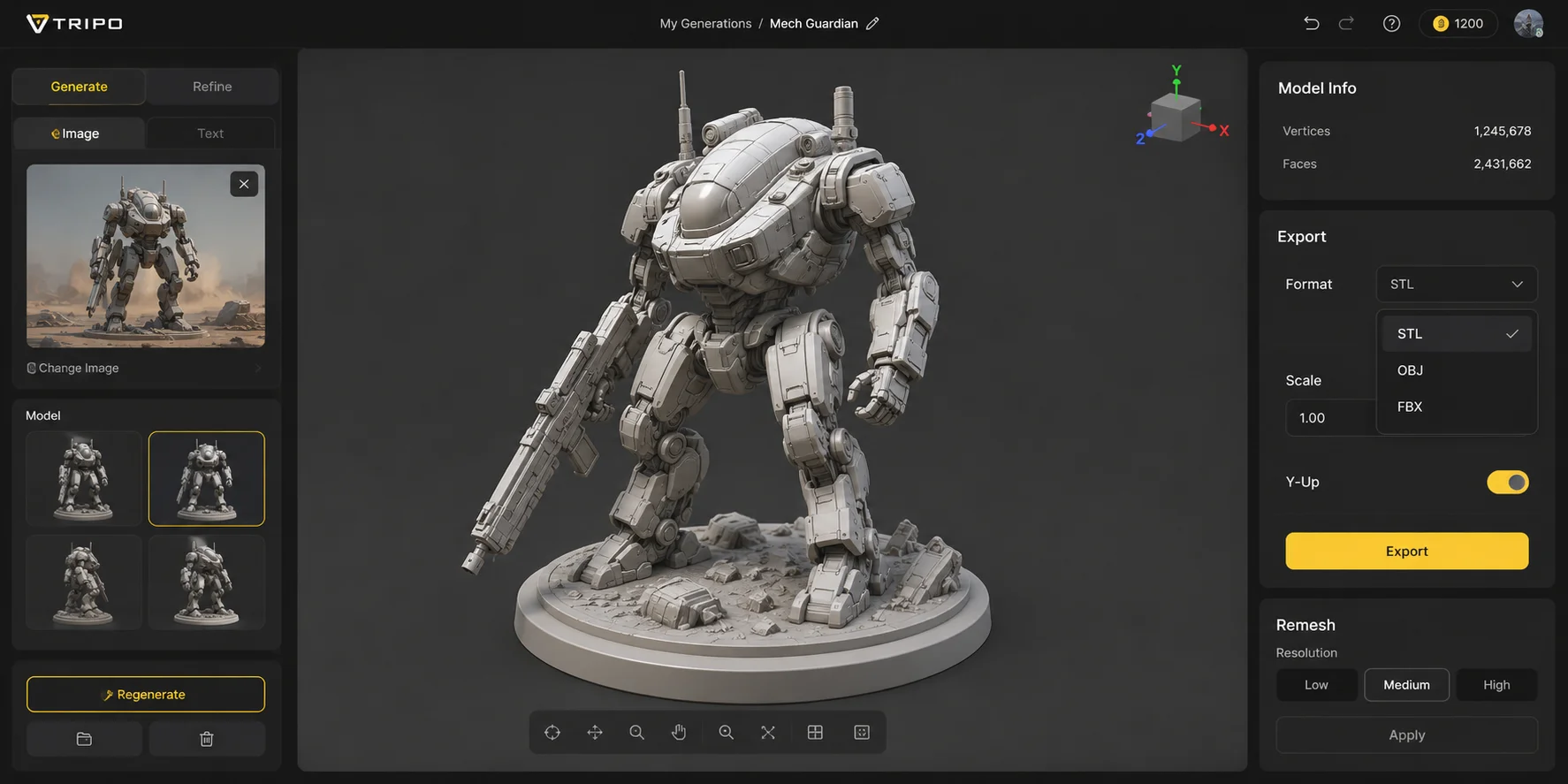Click the trash delete icon
Viewport: 1568px width, 784px height.
click(207, 739)
